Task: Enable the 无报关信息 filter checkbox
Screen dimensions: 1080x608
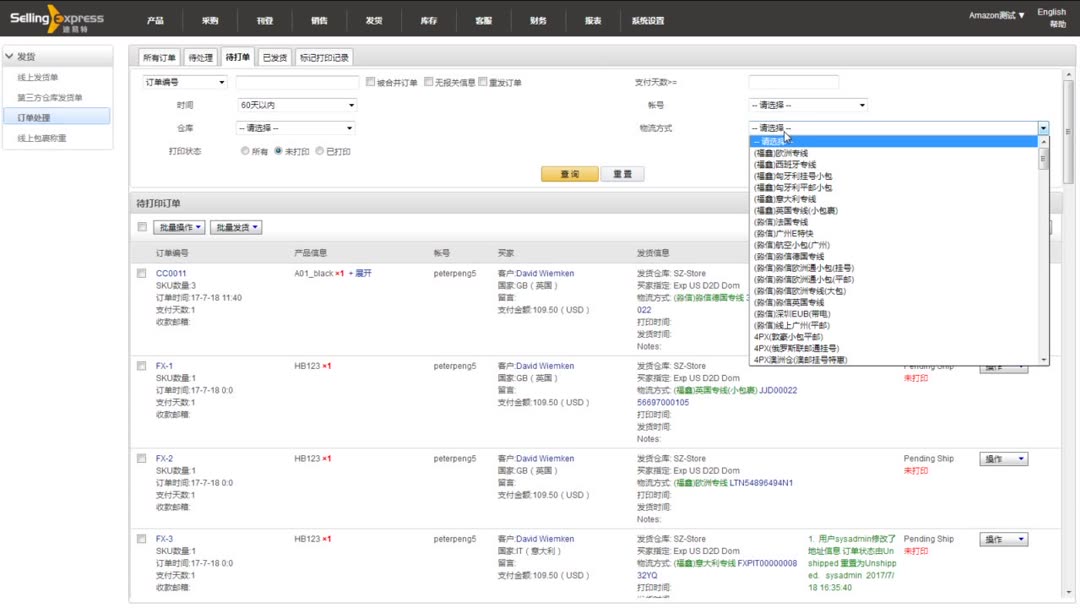Action: point(429,82)
